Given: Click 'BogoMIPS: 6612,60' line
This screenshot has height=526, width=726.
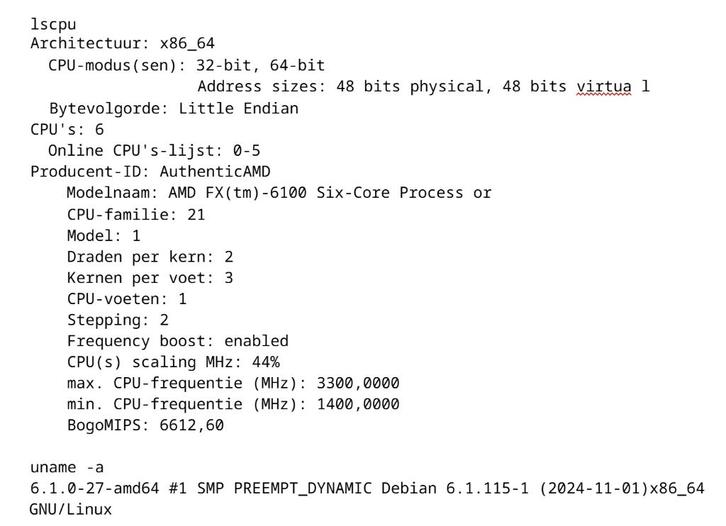Looking at the screenshot, I should pyautogui.click(x=145, y=425).
